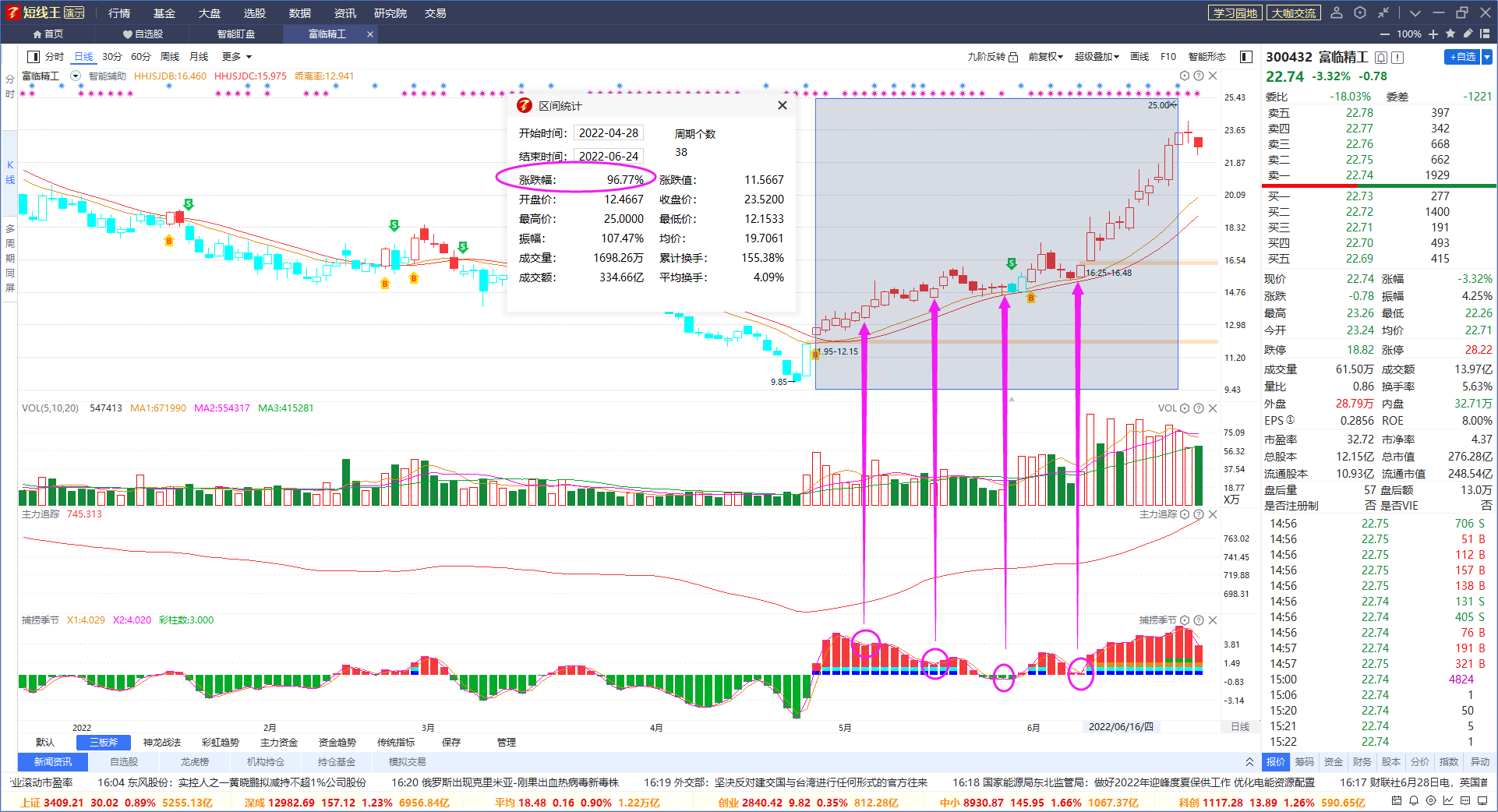Expand the 更多 period dropdown
Image resolution: width=1498 pixels, height=812 pixels.
237,57
